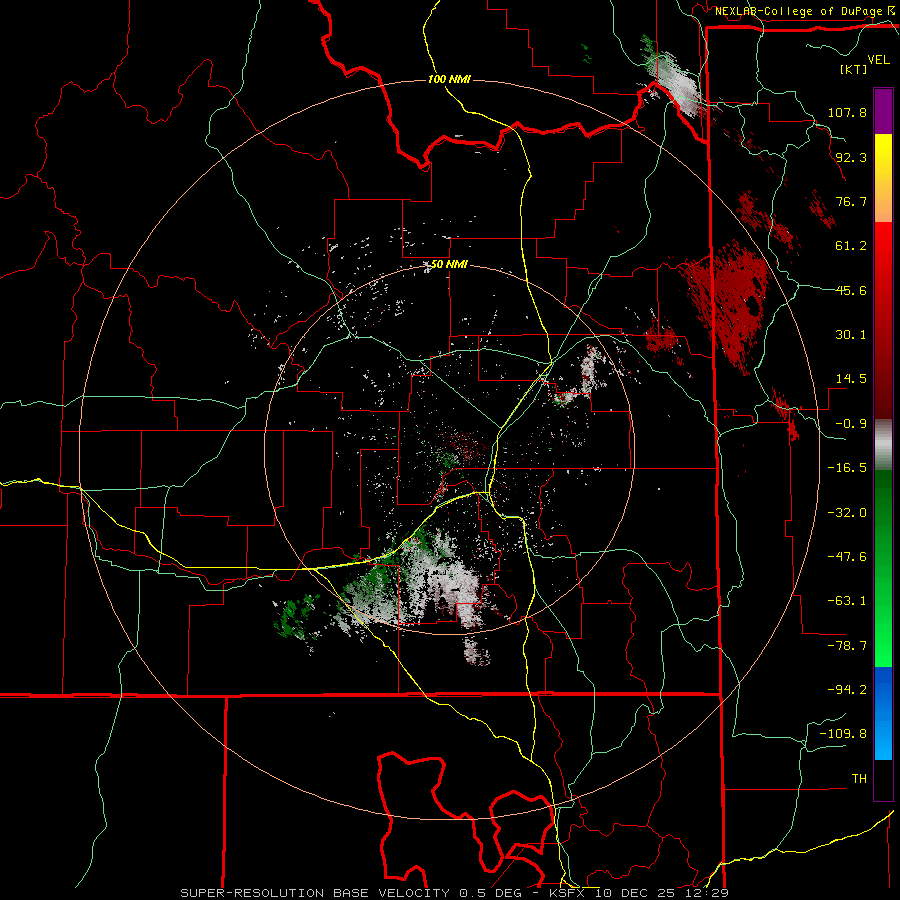Image resolution: width=900 pixels, height=900 pixels.
Task: Click the -0.9 value on the velocity scale
Action: click(851, 424)
